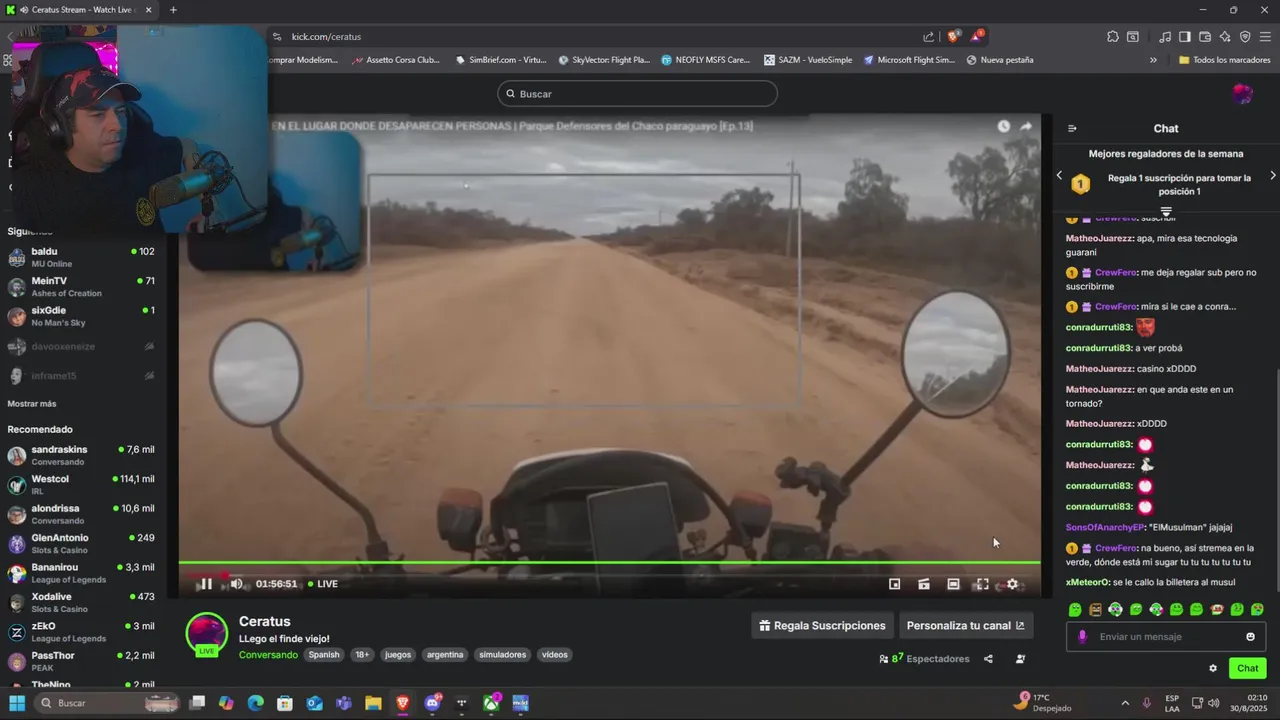Open baldu channel in following list
The width and height of the screenshot is (1280, 720).
[x=84, y=257]
